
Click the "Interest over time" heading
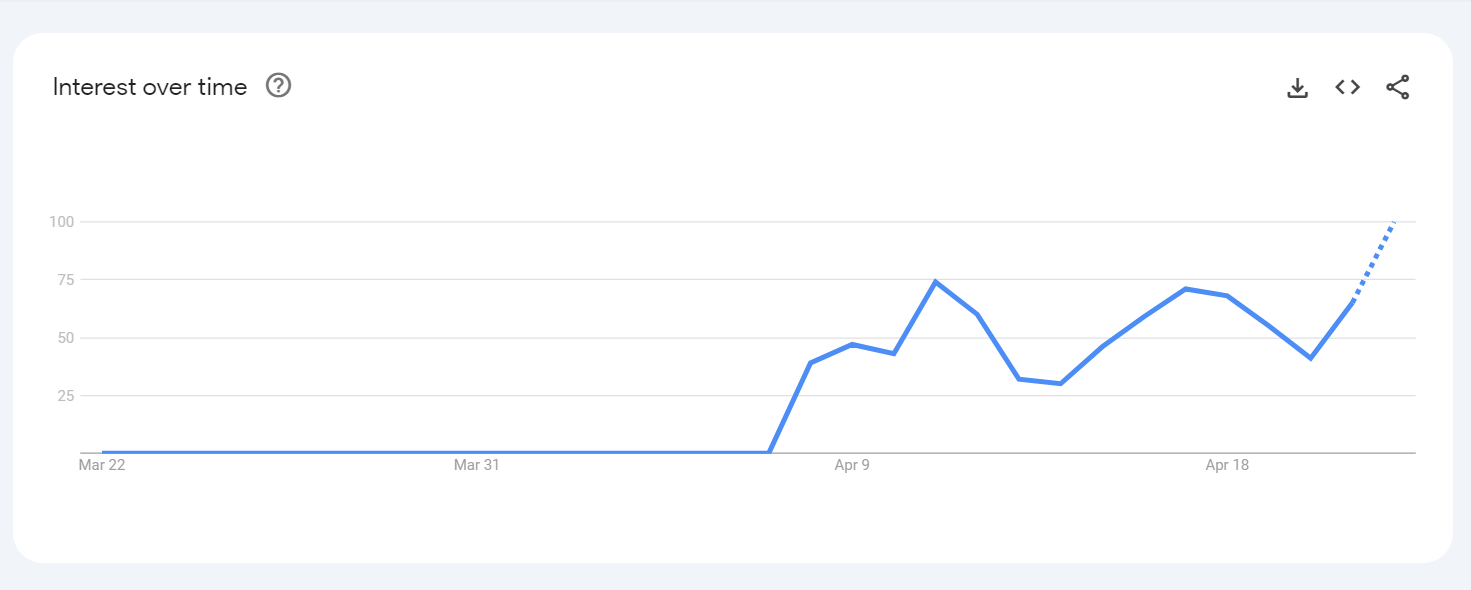tap(150, 87)
